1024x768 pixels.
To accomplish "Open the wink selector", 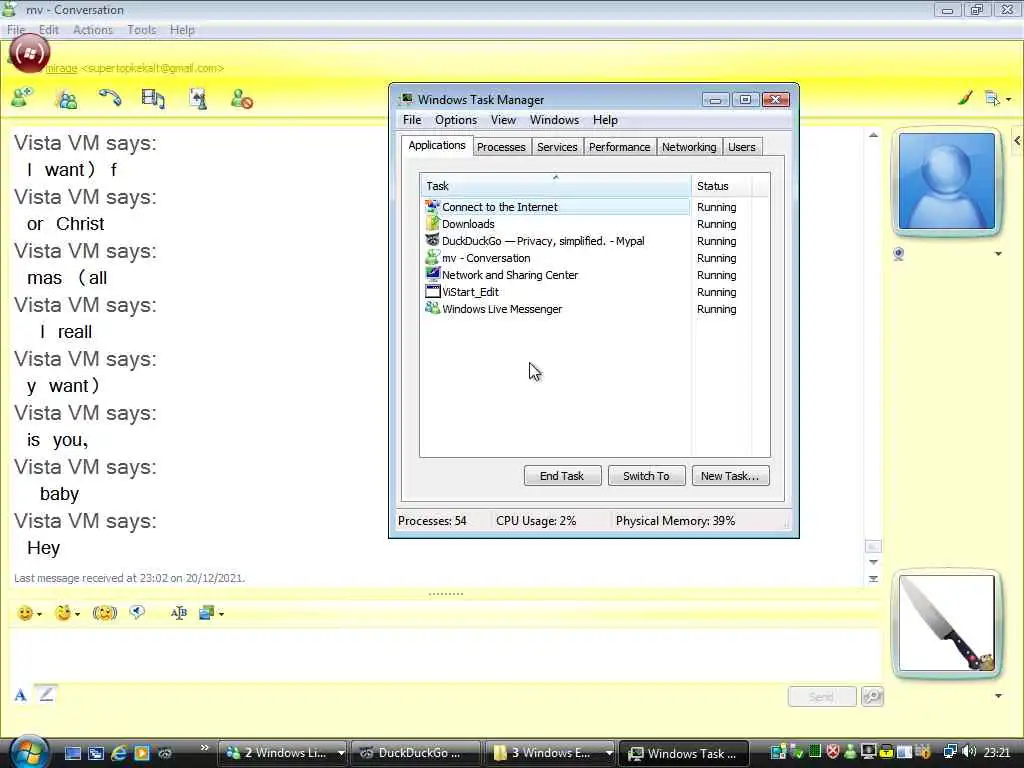I will click(x=67, y=613).
